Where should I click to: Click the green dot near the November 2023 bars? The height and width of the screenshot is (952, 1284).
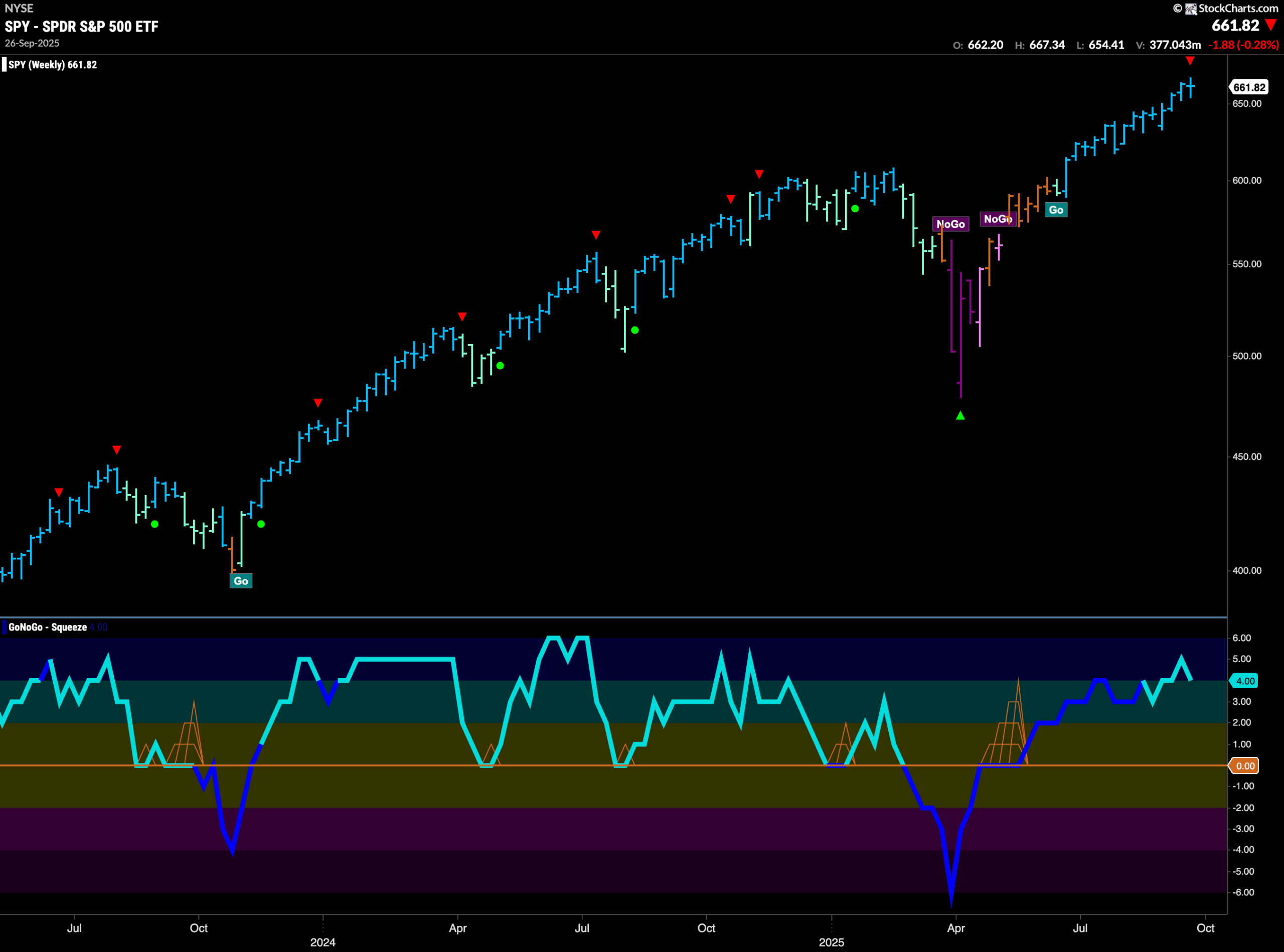click(x=261, y=524)
